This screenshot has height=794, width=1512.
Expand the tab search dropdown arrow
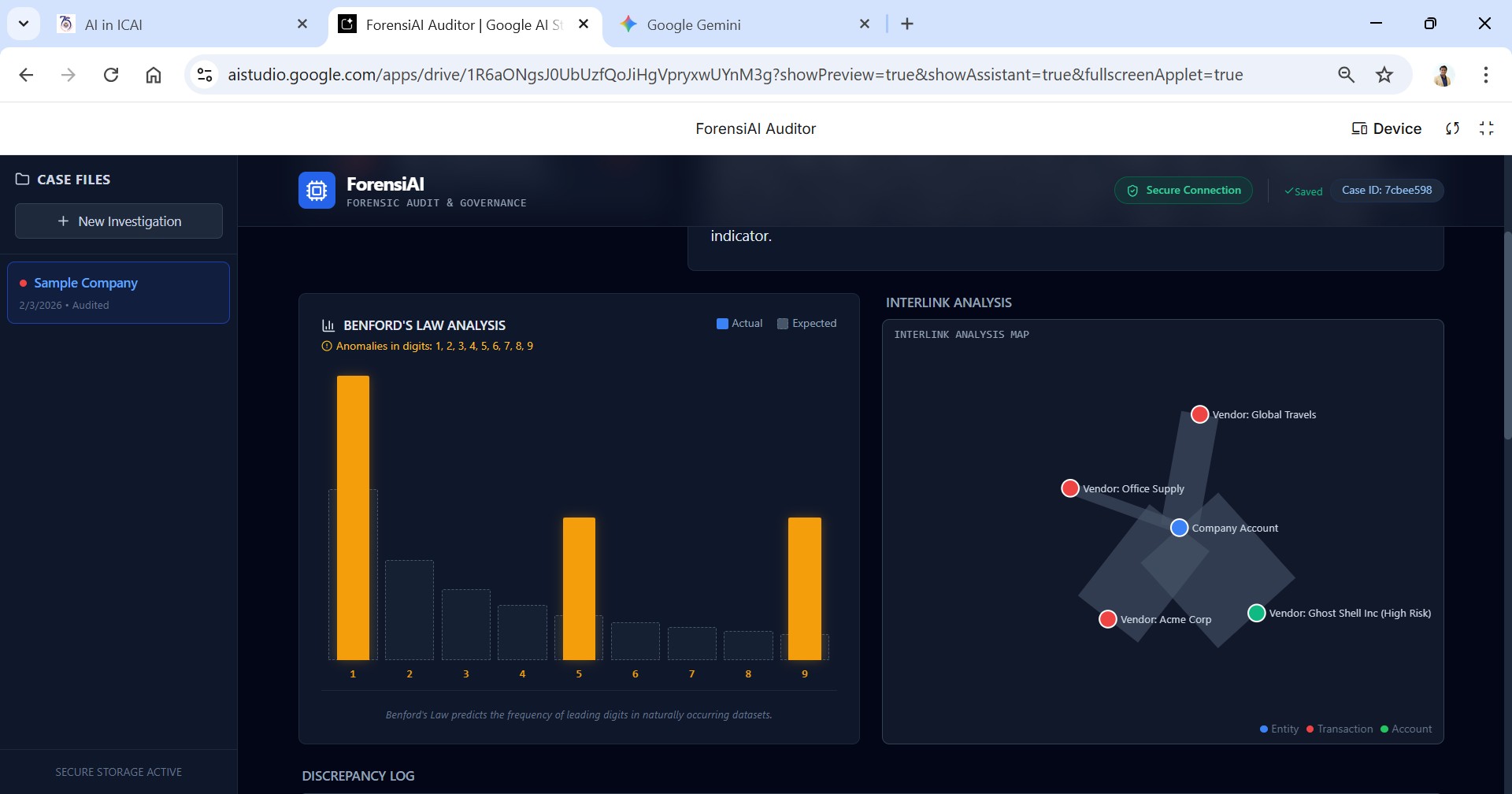(x=24, y=24)
